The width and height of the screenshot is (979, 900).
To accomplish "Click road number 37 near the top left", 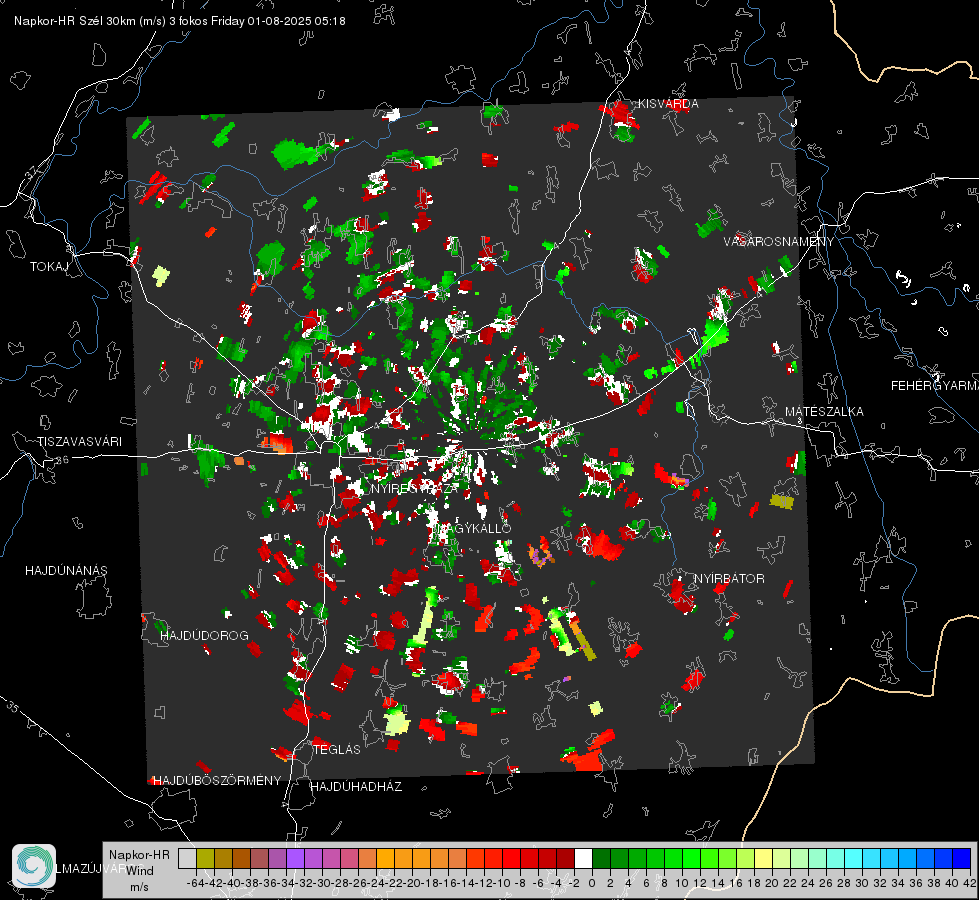I will 31,171.
